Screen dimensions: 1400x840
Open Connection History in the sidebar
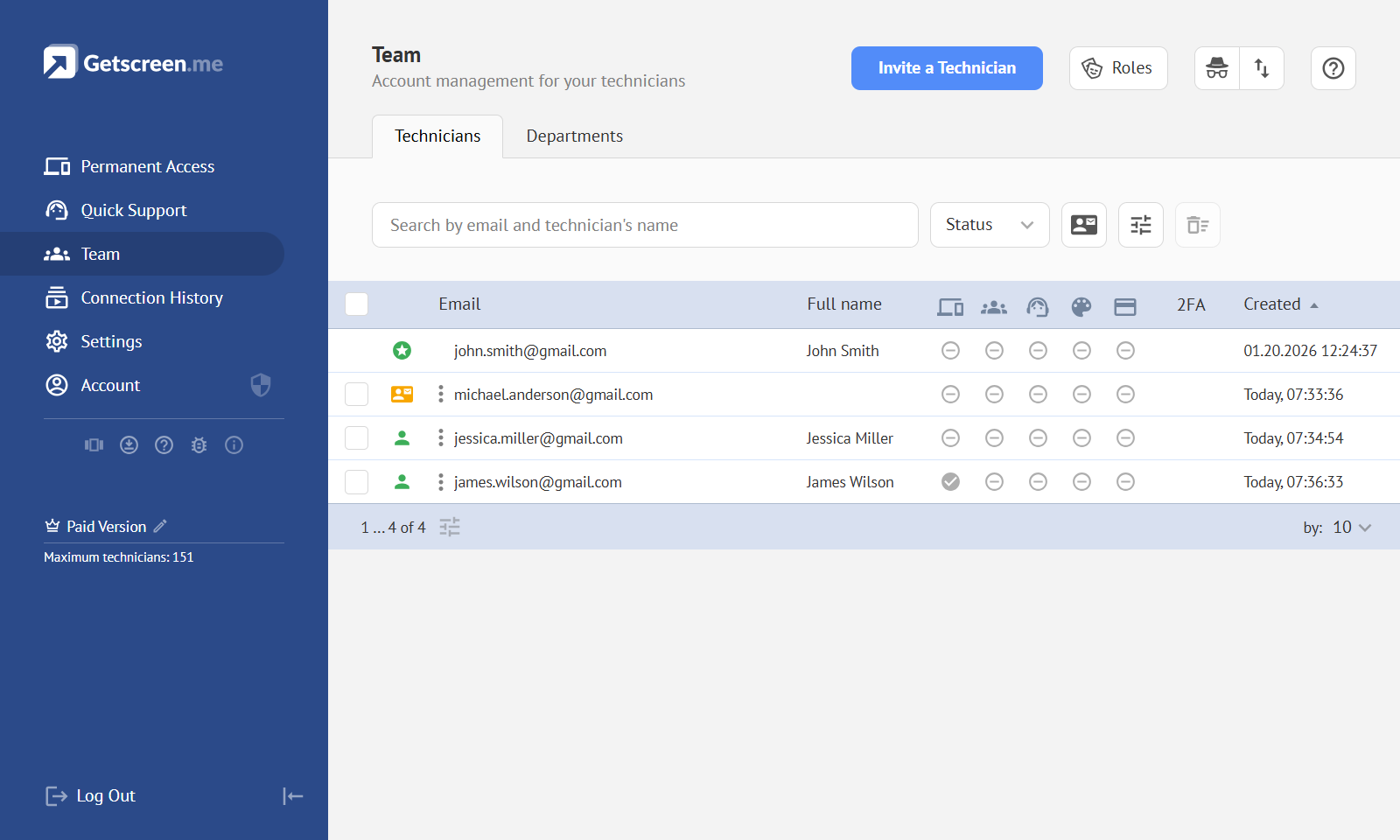(151, 297)
